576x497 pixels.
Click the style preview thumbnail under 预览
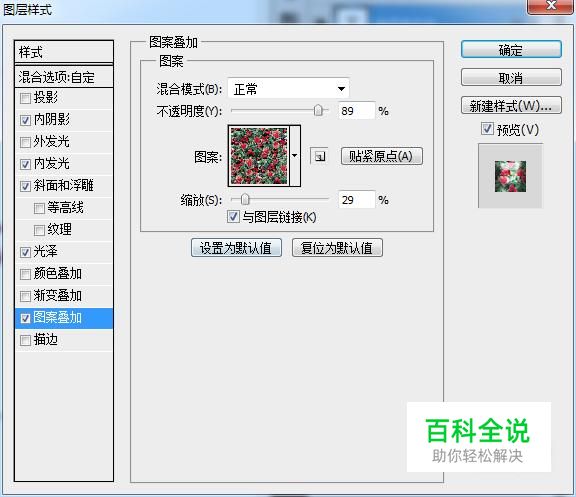tap(510, 176)
